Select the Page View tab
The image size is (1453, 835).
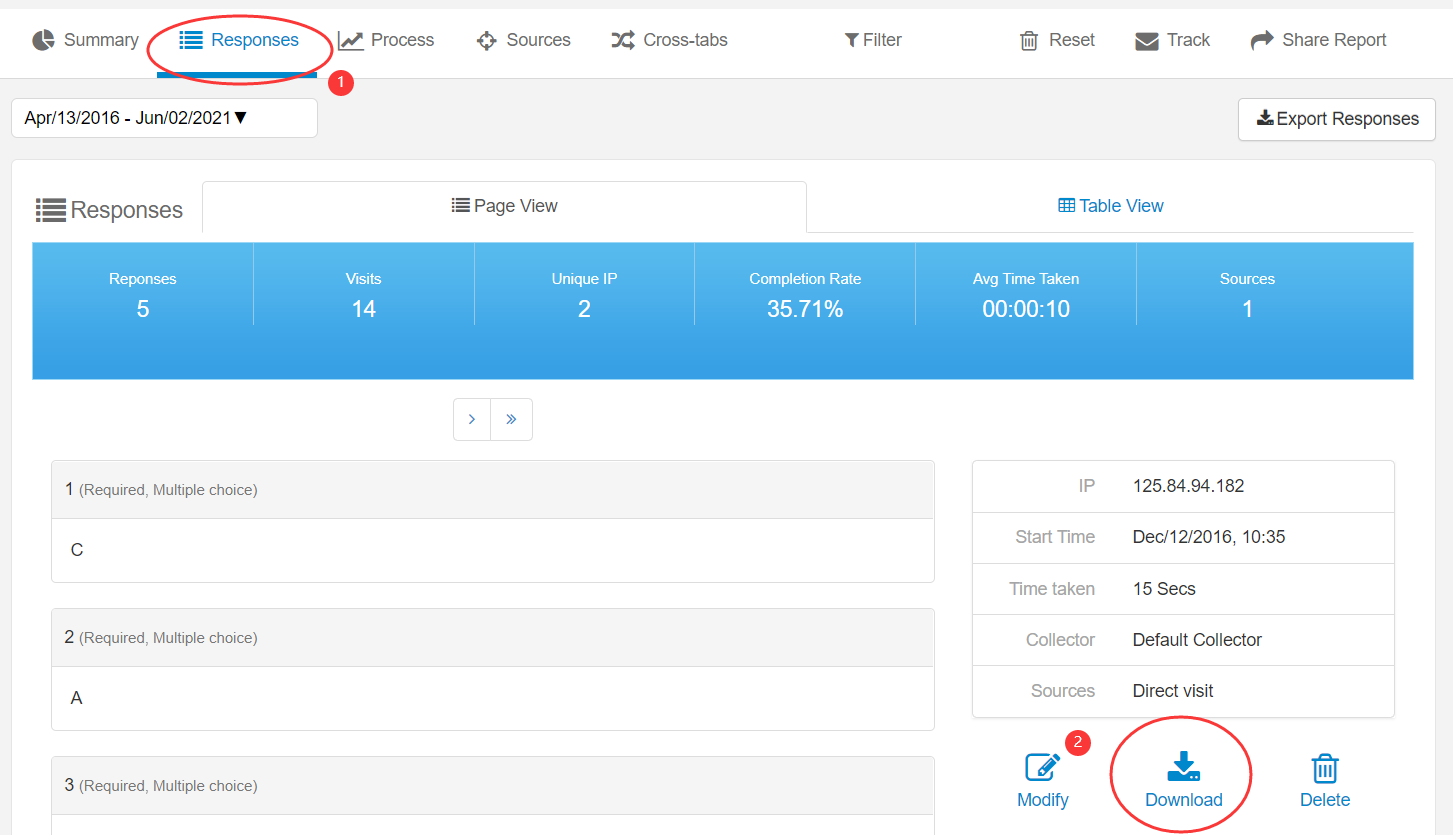pos(505,206)
